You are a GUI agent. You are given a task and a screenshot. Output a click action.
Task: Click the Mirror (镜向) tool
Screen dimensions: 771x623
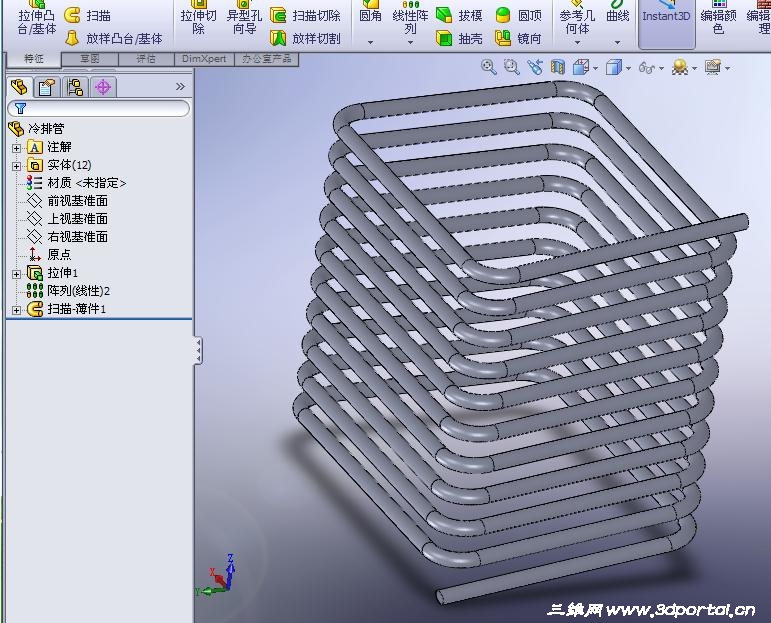(518, 38)
